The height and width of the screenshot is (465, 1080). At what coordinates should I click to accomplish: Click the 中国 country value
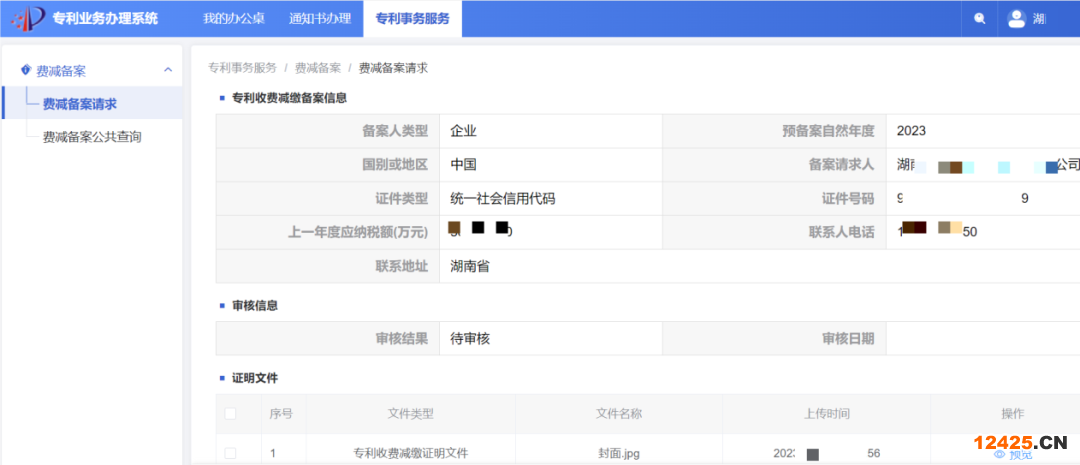point(464,165)
